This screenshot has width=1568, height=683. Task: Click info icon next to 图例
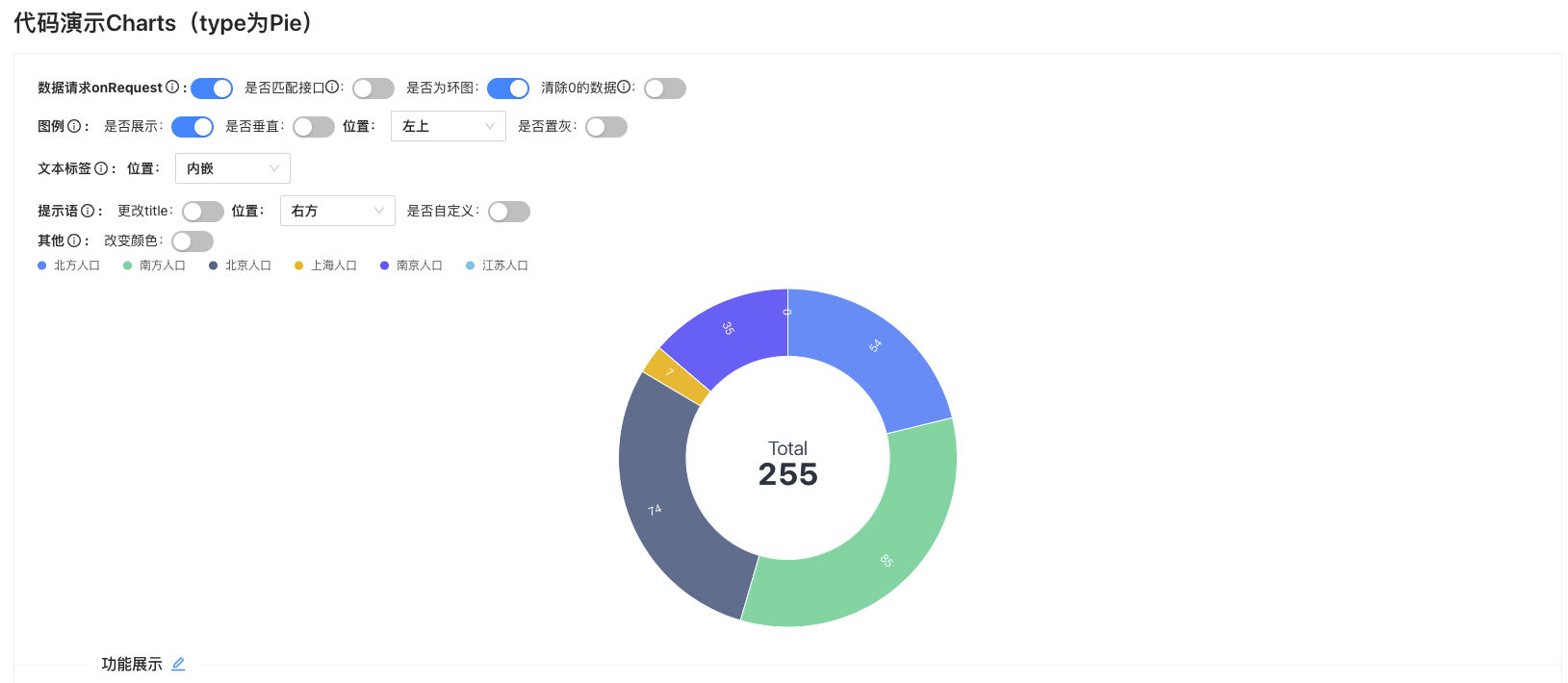click(74, 126)
